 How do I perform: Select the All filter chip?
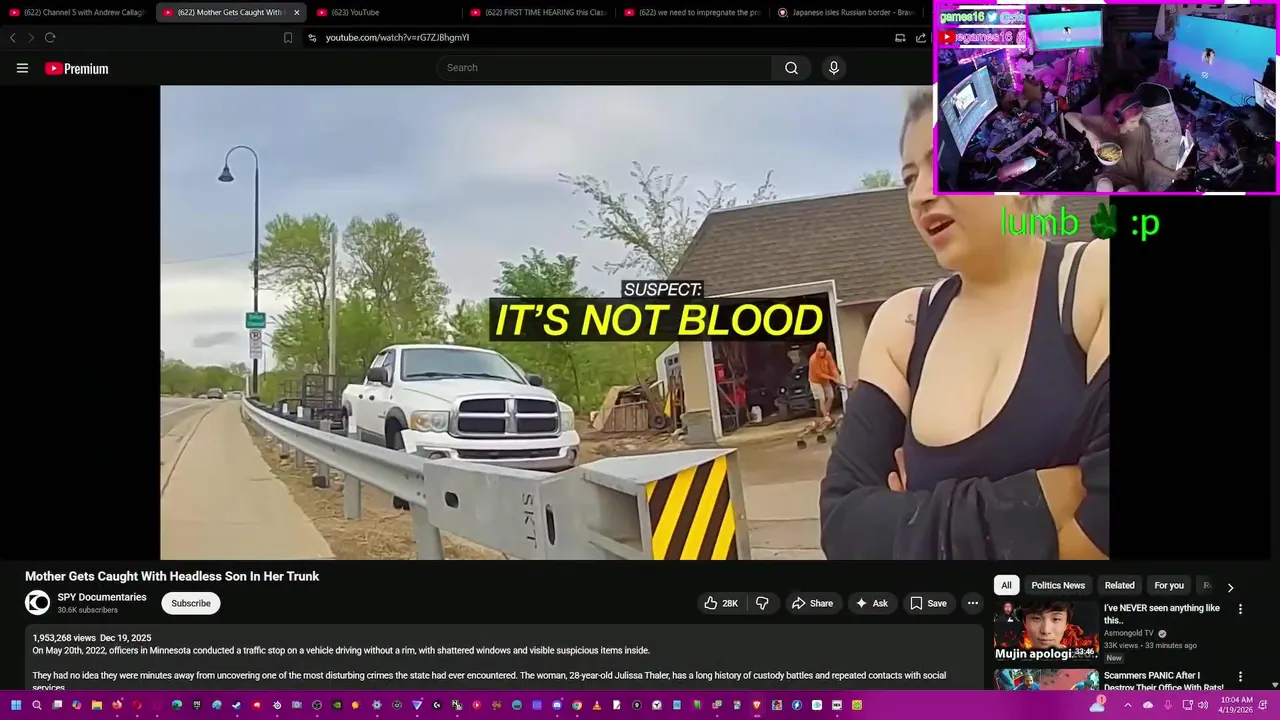pyautogui.click(x=1006, y=585)
